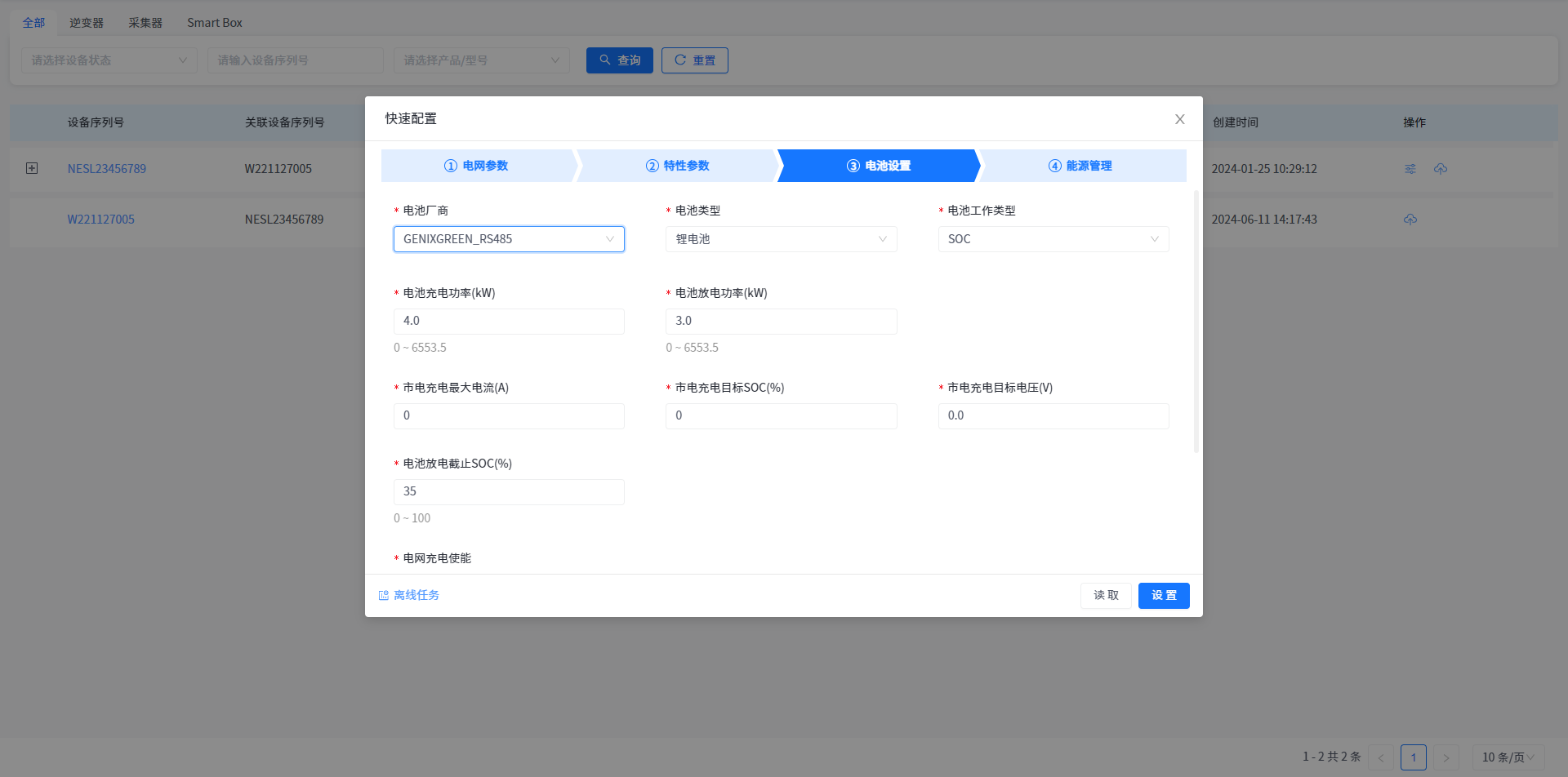Switch to step 4 能源管理
1568x777 pixels.
click(x=1080, y=166)
